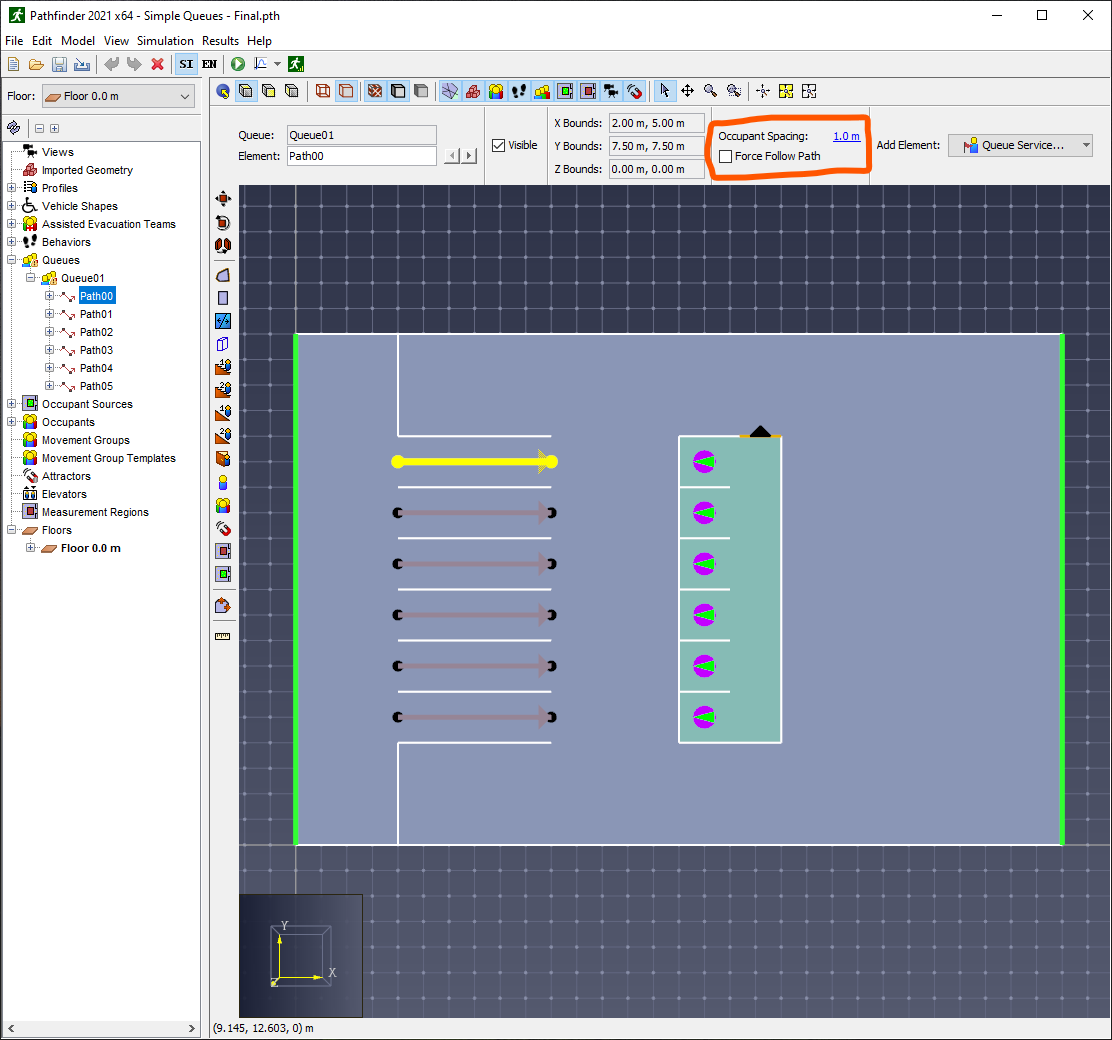This screenshot has height=1040, width=1112.
Task: Toggle SI units button
Action: pos(186,64)
